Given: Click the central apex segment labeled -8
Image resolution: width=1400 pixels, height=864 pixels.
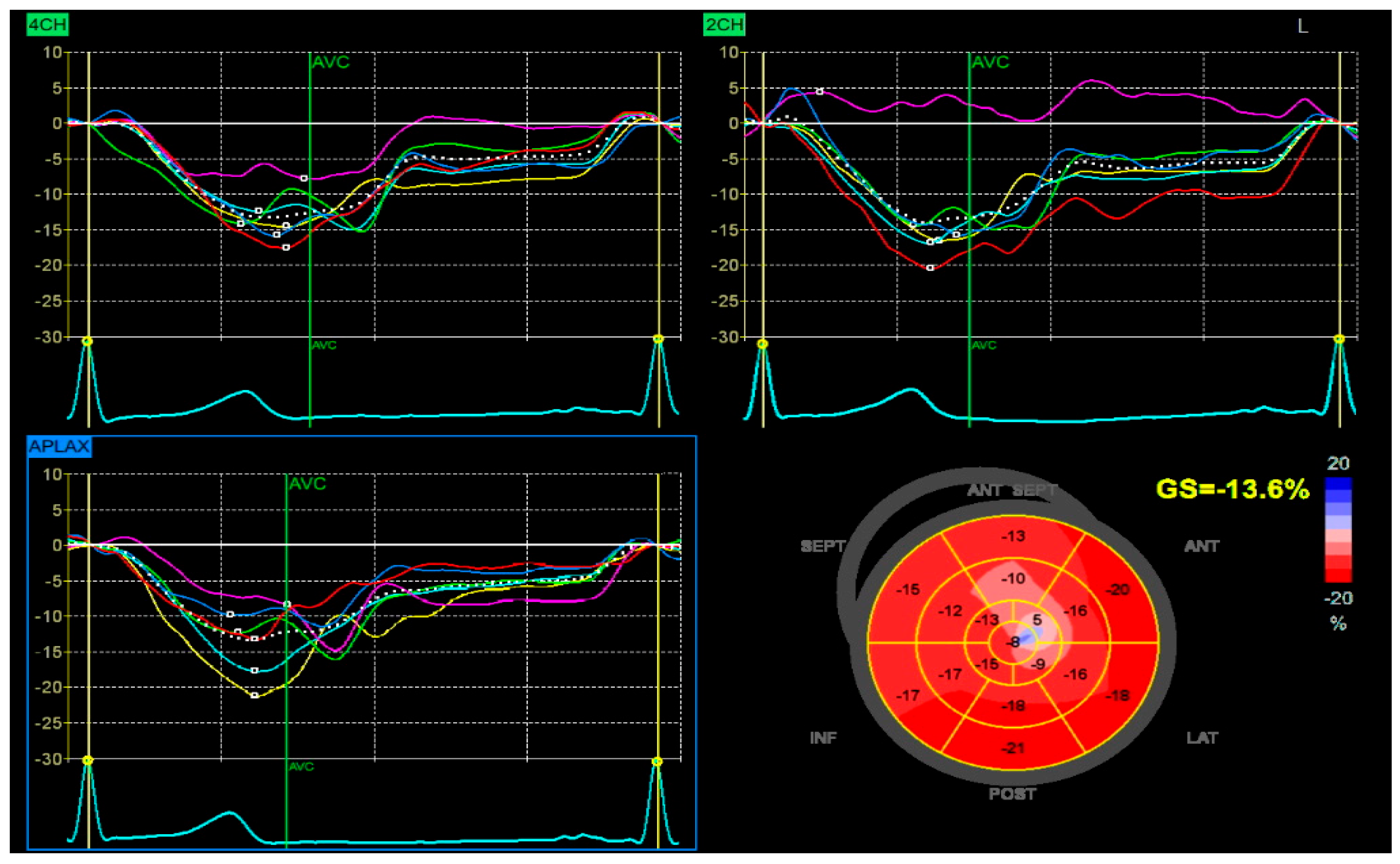Looking at the screenshot, I should 1013,642.
